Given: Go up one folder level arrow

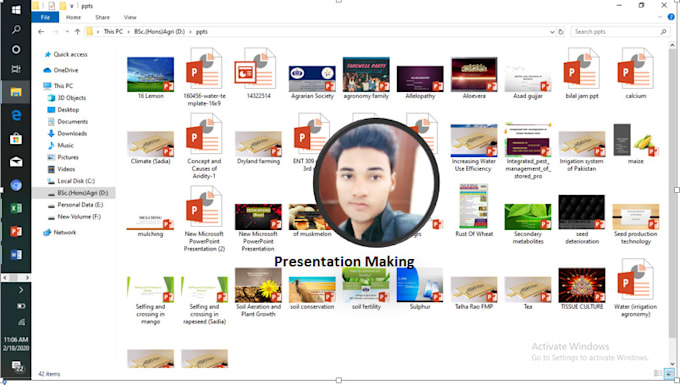Looking at the screenshot, I should point(77,32).
